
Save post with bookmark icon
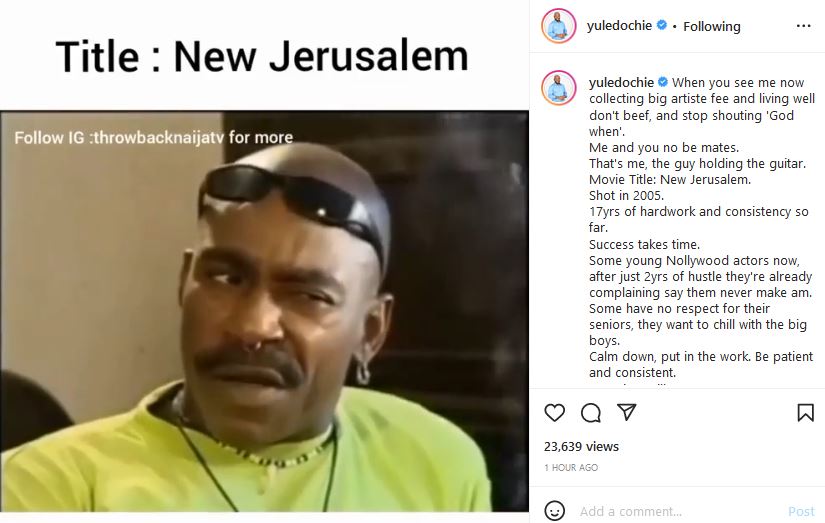click(805, 413)
